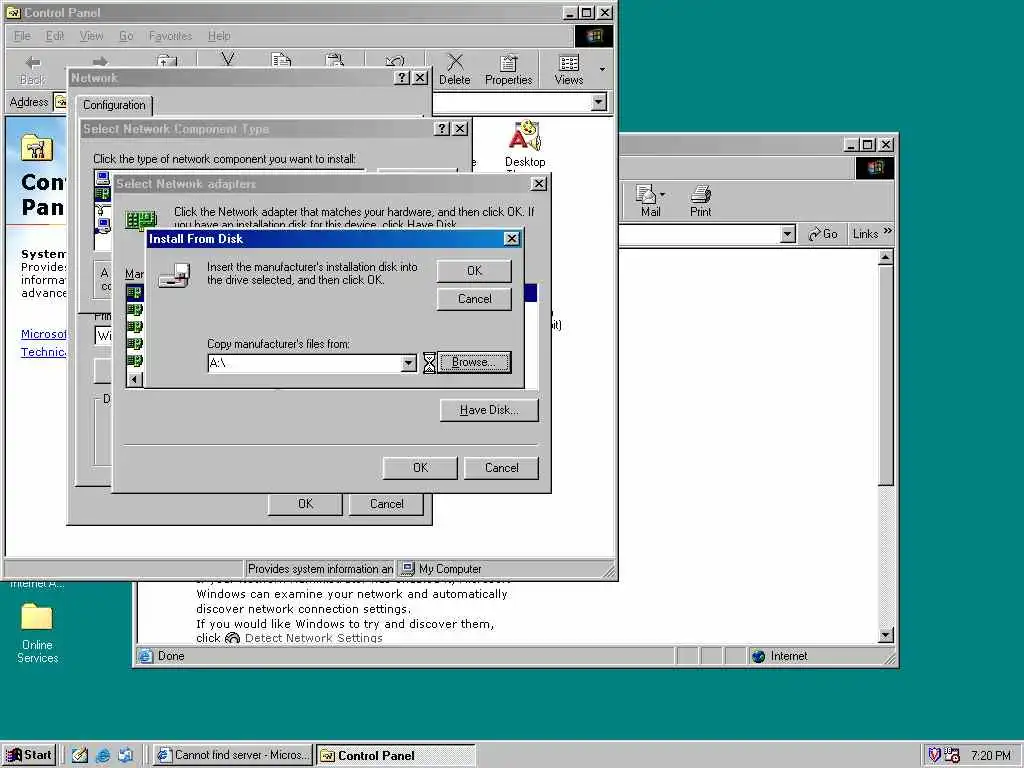Click the Have Disk... button

tap(489, 410)
